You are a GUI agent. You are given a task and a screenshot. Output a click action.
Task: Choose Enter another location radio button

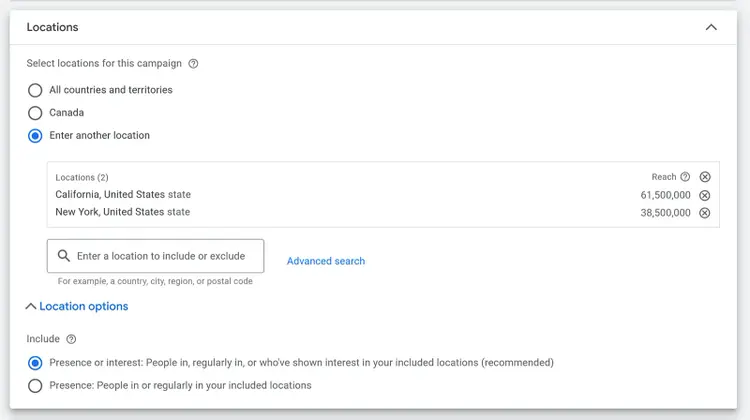(35, 136)
